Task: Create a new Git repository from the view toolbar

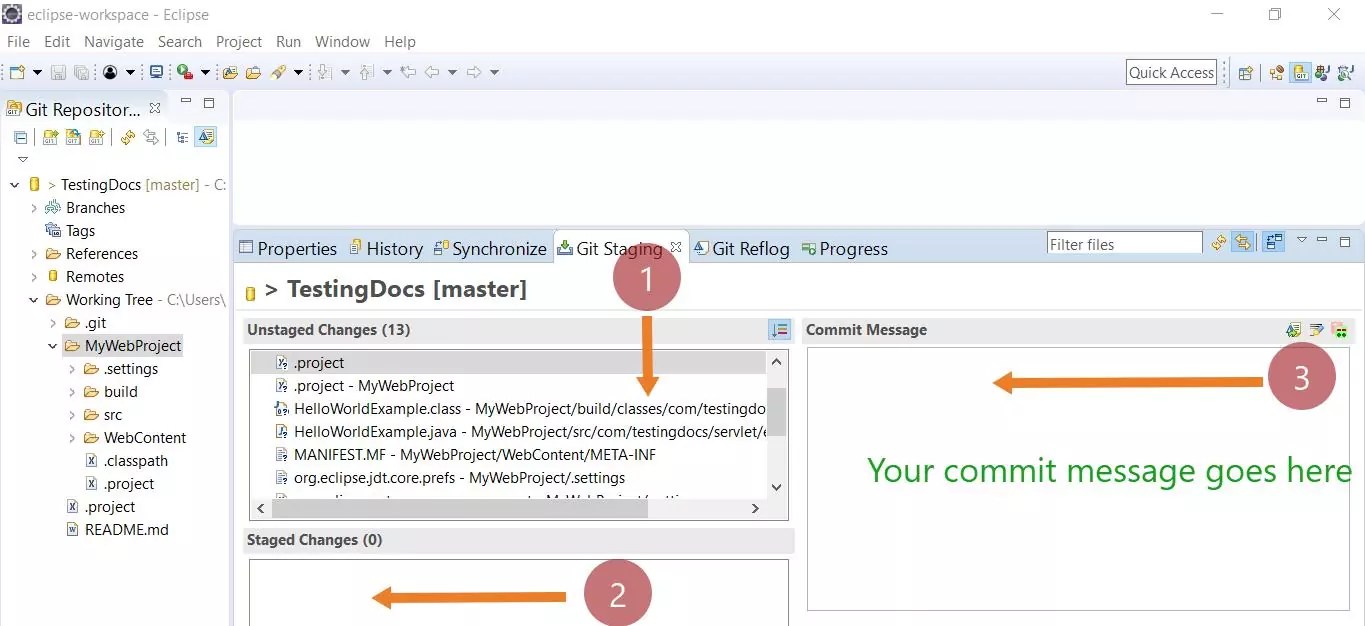Action: point(95,137)
